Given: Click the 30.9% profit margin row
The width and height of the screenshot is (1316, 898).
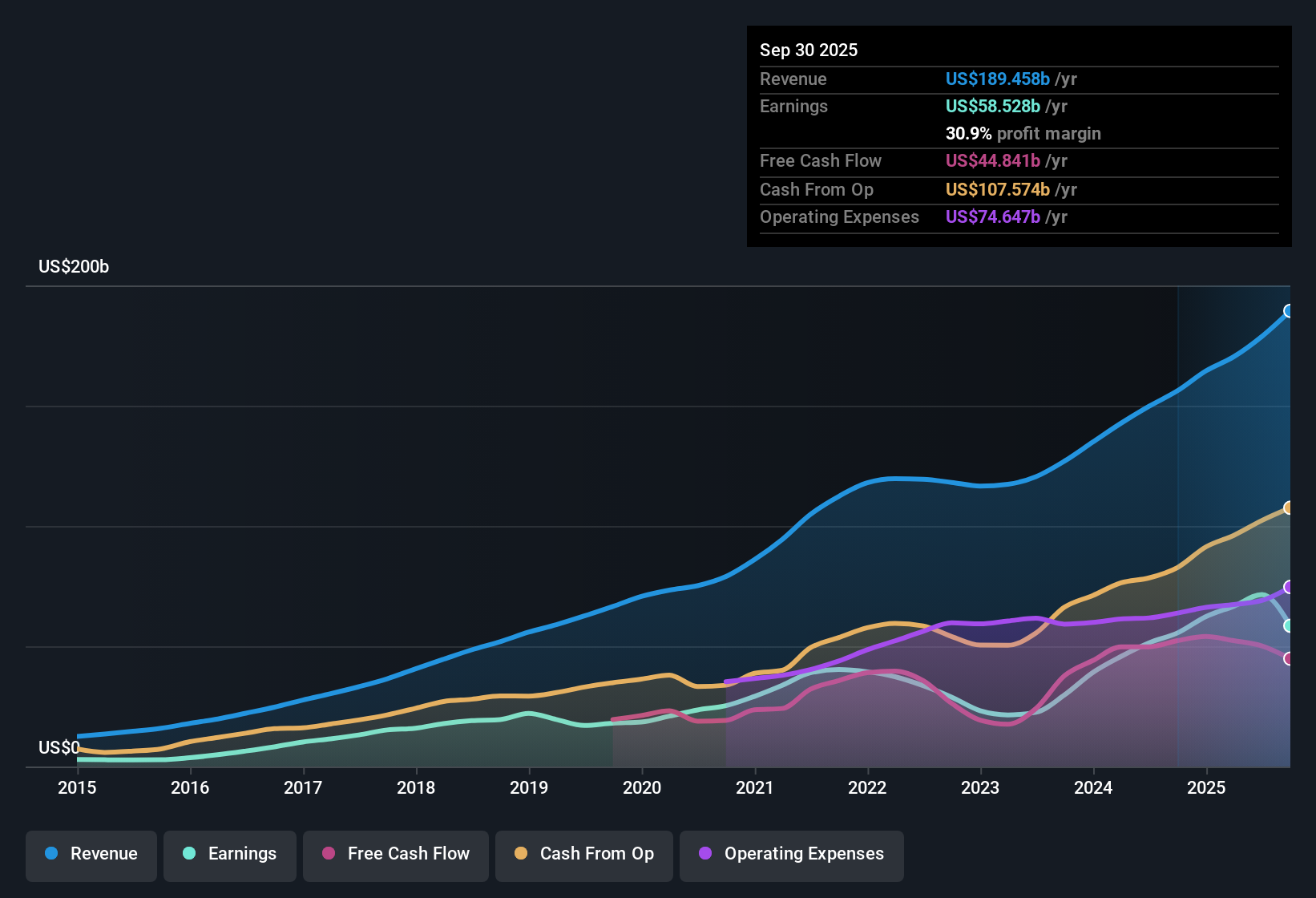Looking at the screenshot, I should (x=1023, y=134).
